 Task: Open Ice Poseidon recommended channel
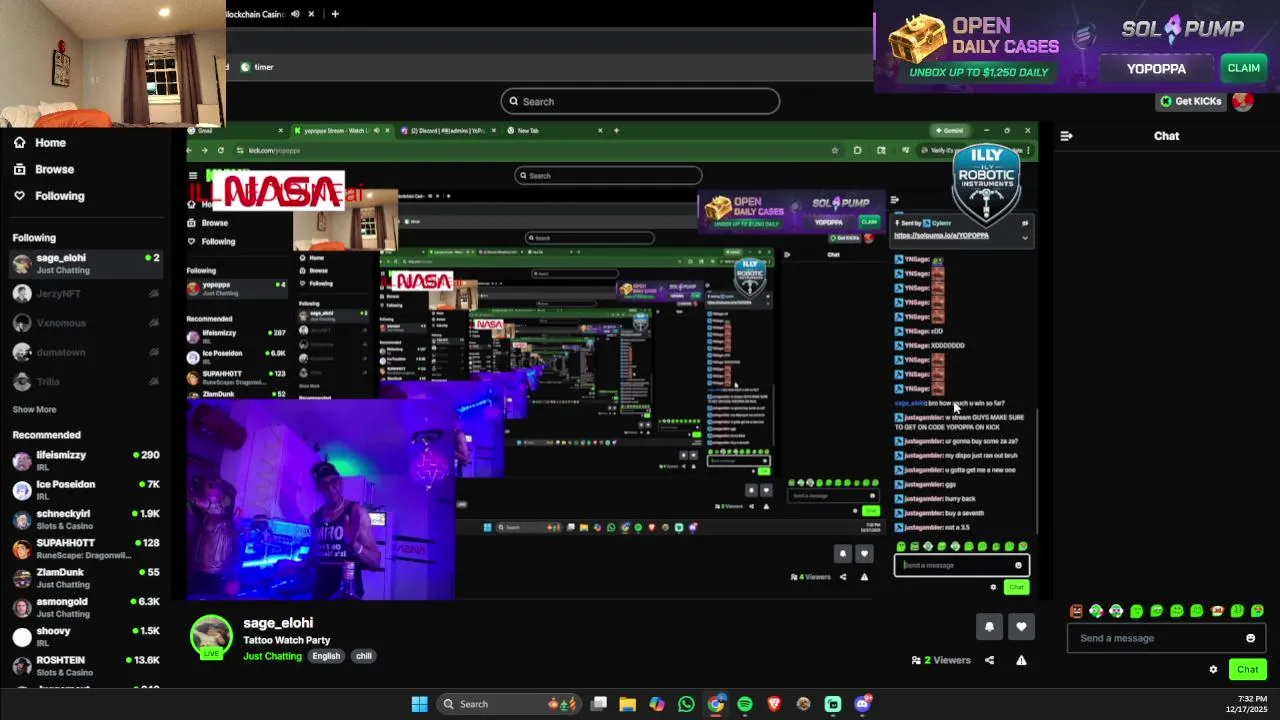(x=85, y=490)
